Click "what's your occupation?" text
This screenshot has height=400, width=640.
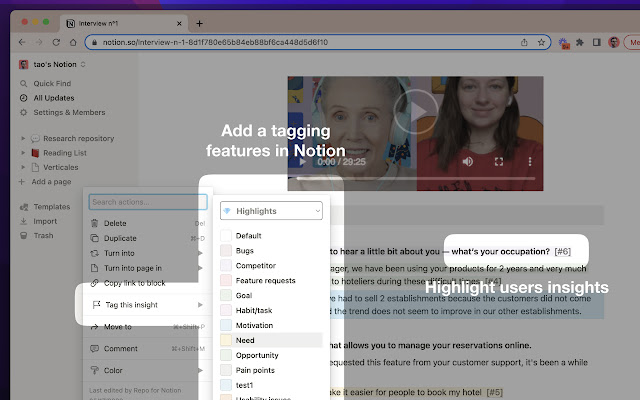[x=500, y=251]
